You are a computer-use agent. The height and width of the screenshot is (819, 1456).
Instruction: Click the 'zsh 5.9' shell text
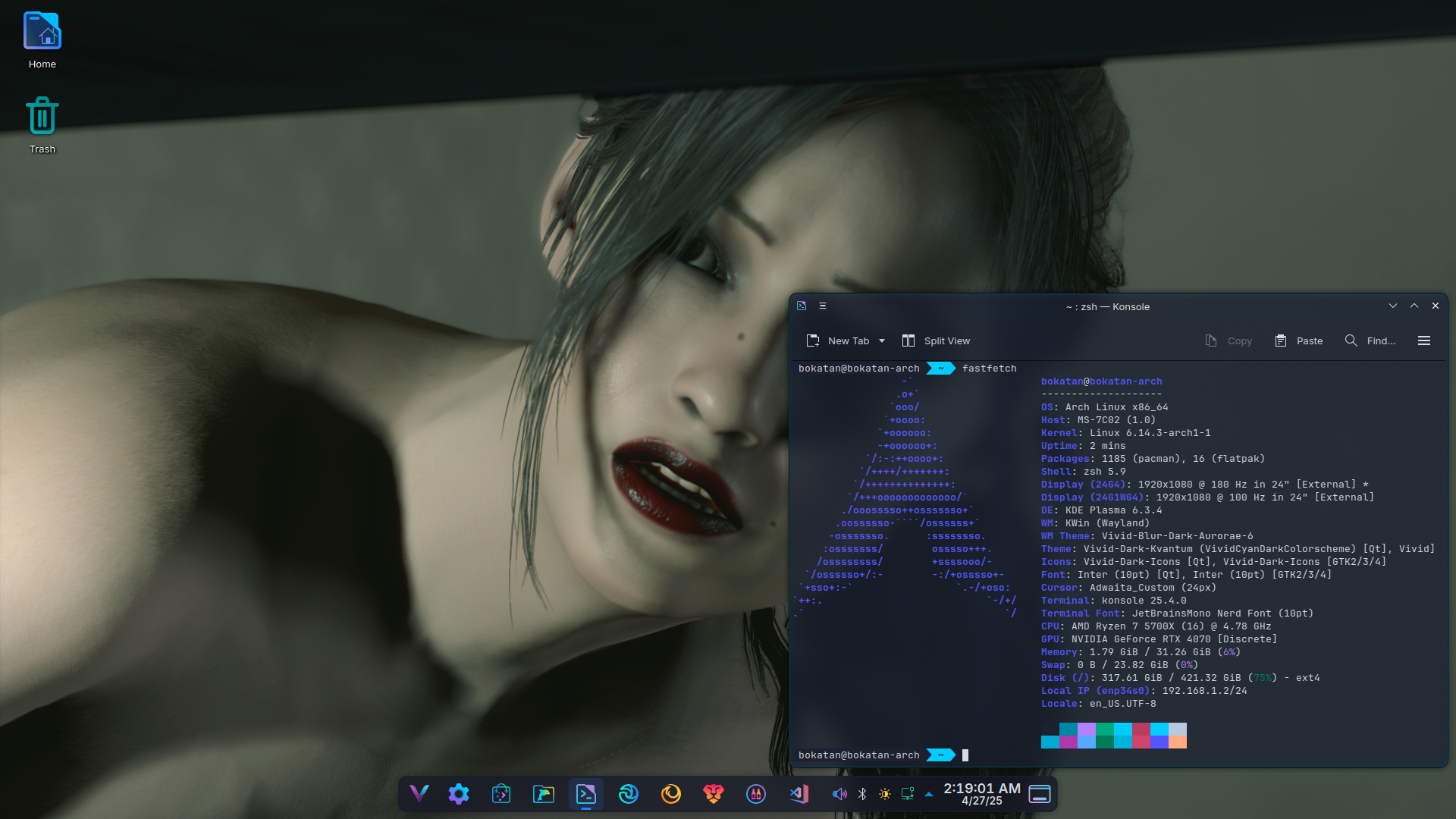(x=1104, y=472)
